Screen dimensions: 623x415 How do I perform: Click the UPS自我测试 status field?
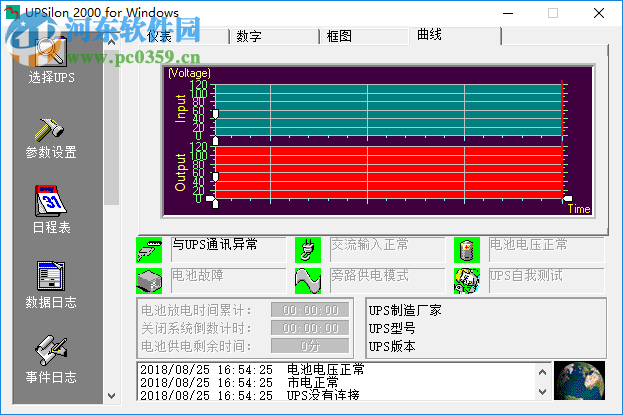click(x=547, y=281)
